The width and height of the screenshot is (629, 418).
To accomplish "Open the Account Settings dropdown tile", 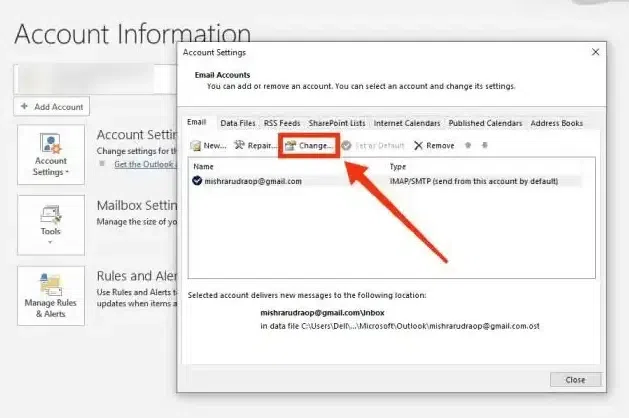I will (51, 155).
